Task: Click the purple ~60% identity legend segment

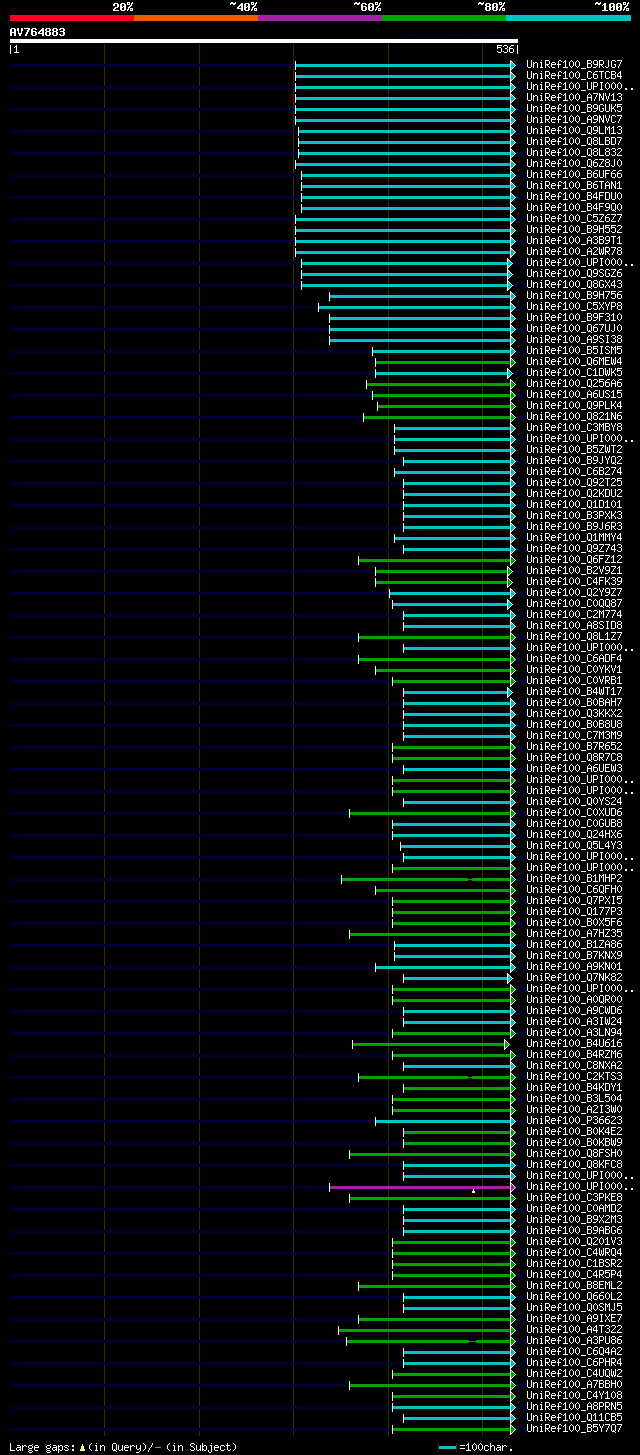Action: [x=320, y=17]
